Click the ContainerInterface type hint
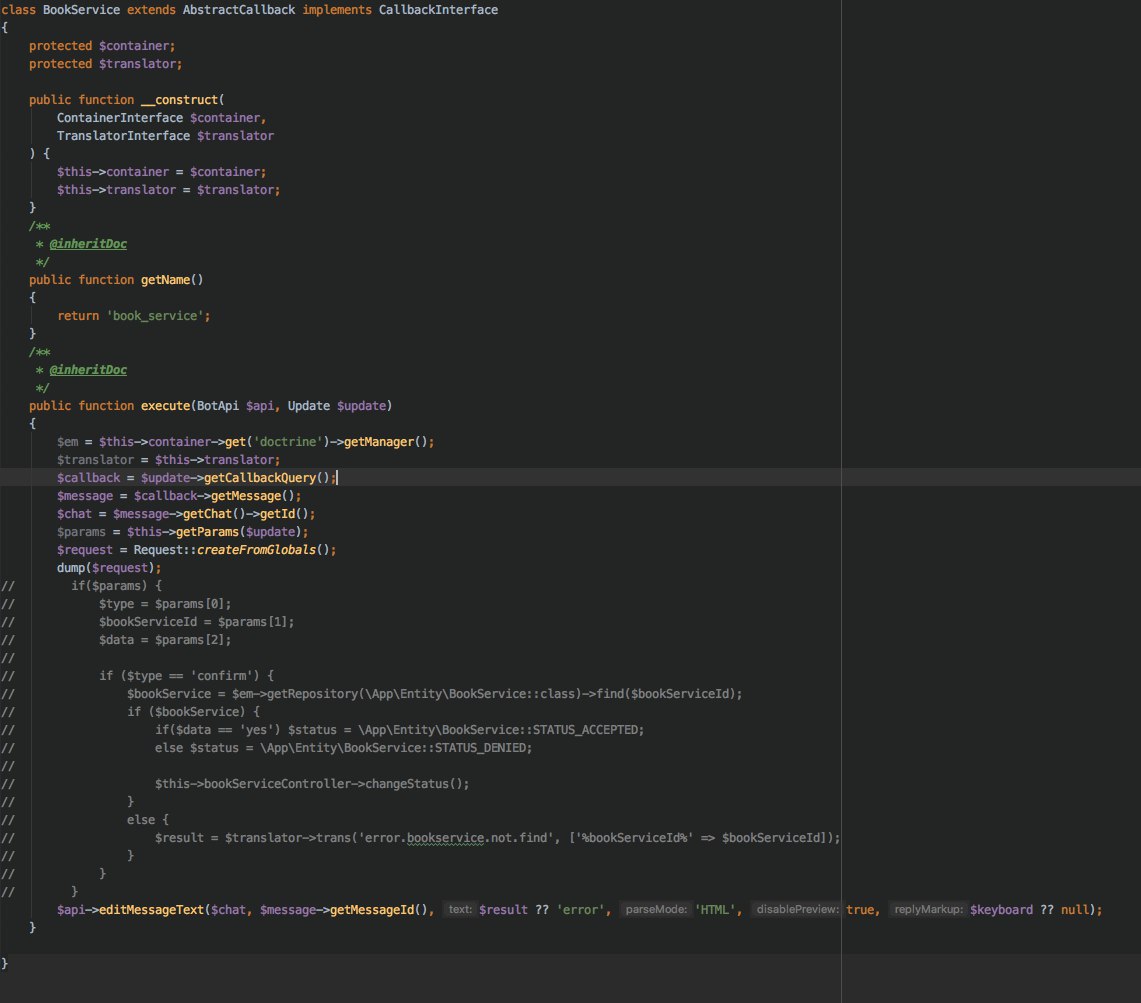1141x1003 pixels. (x=120, y=118)
